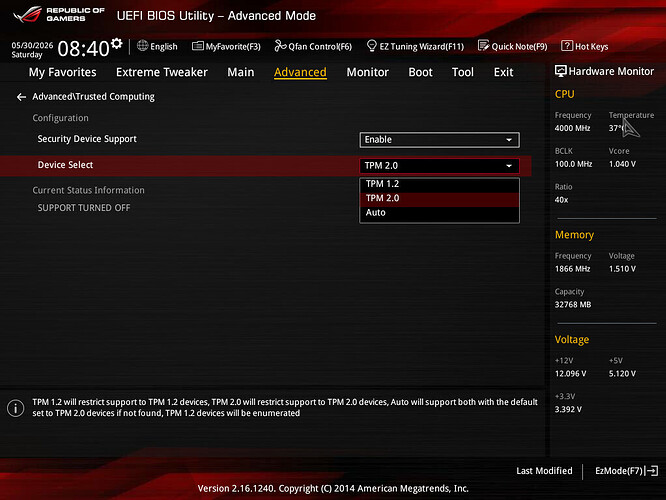This screenshot has height=500, width=666.
Task: Click MyFavorite(F3) label
Action: point(233,46)
